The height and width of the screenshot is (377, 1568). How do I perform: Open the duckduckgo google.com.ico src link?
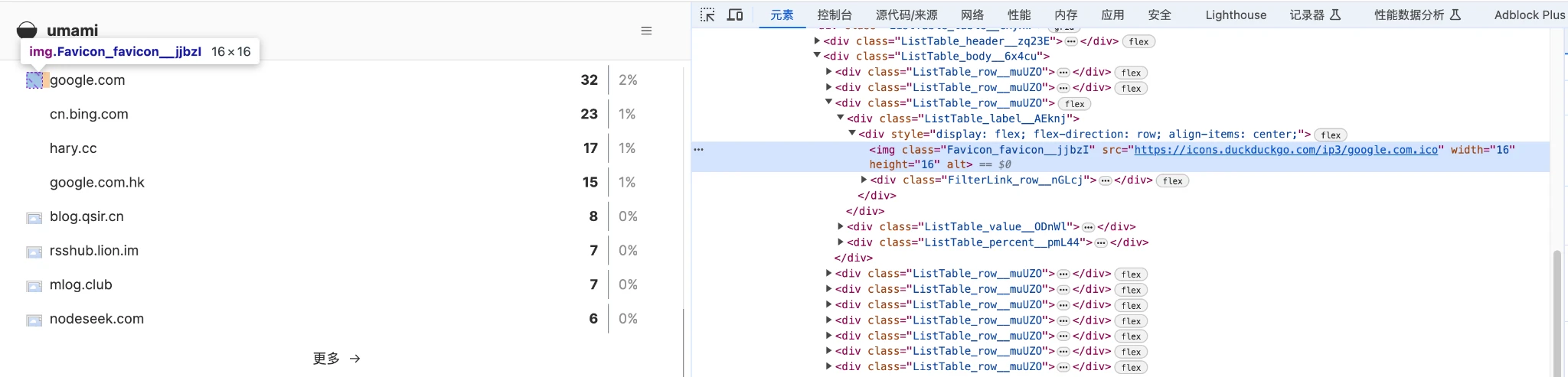coord(1285,150)
